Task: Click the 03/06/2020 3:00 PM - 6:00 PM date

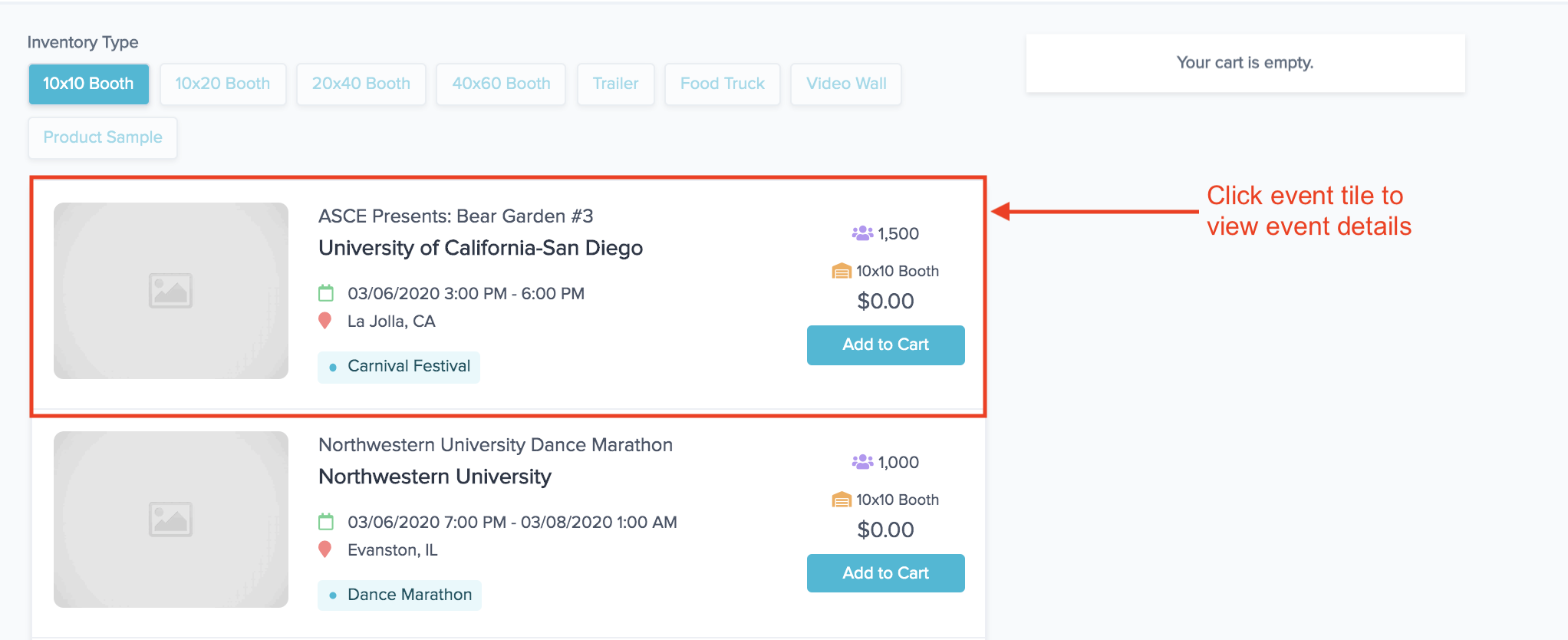Action: 466,293
